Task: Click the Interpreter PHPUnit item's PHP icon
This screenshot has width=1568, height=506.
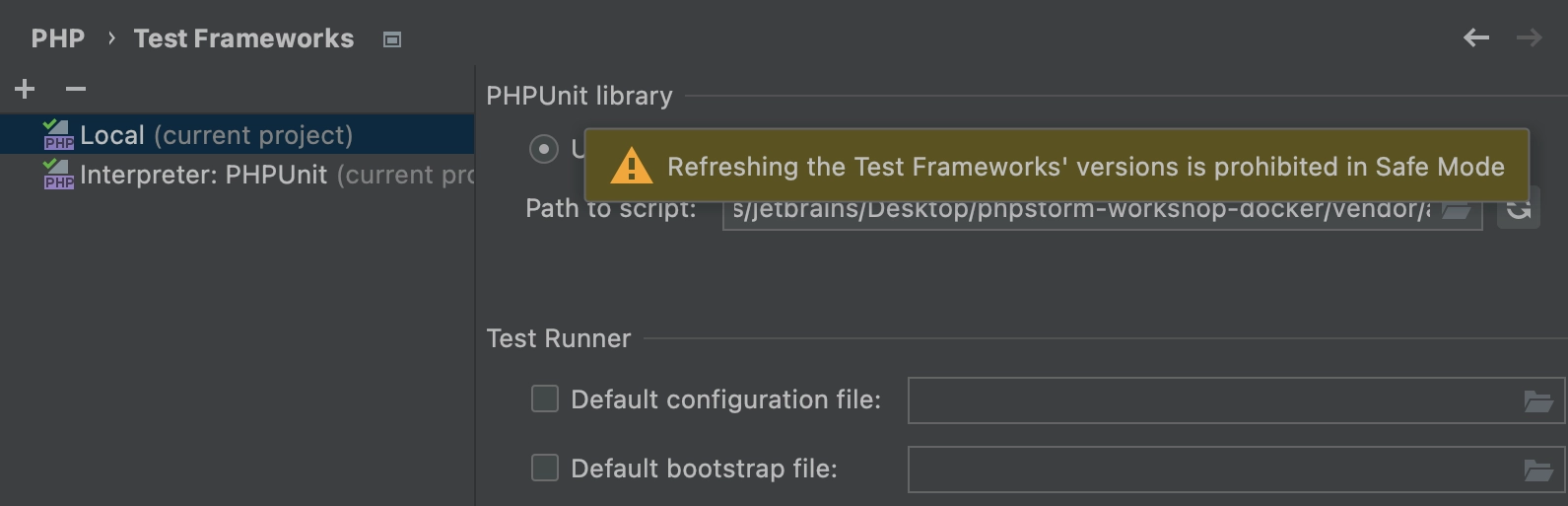Action: pos(58,175)
